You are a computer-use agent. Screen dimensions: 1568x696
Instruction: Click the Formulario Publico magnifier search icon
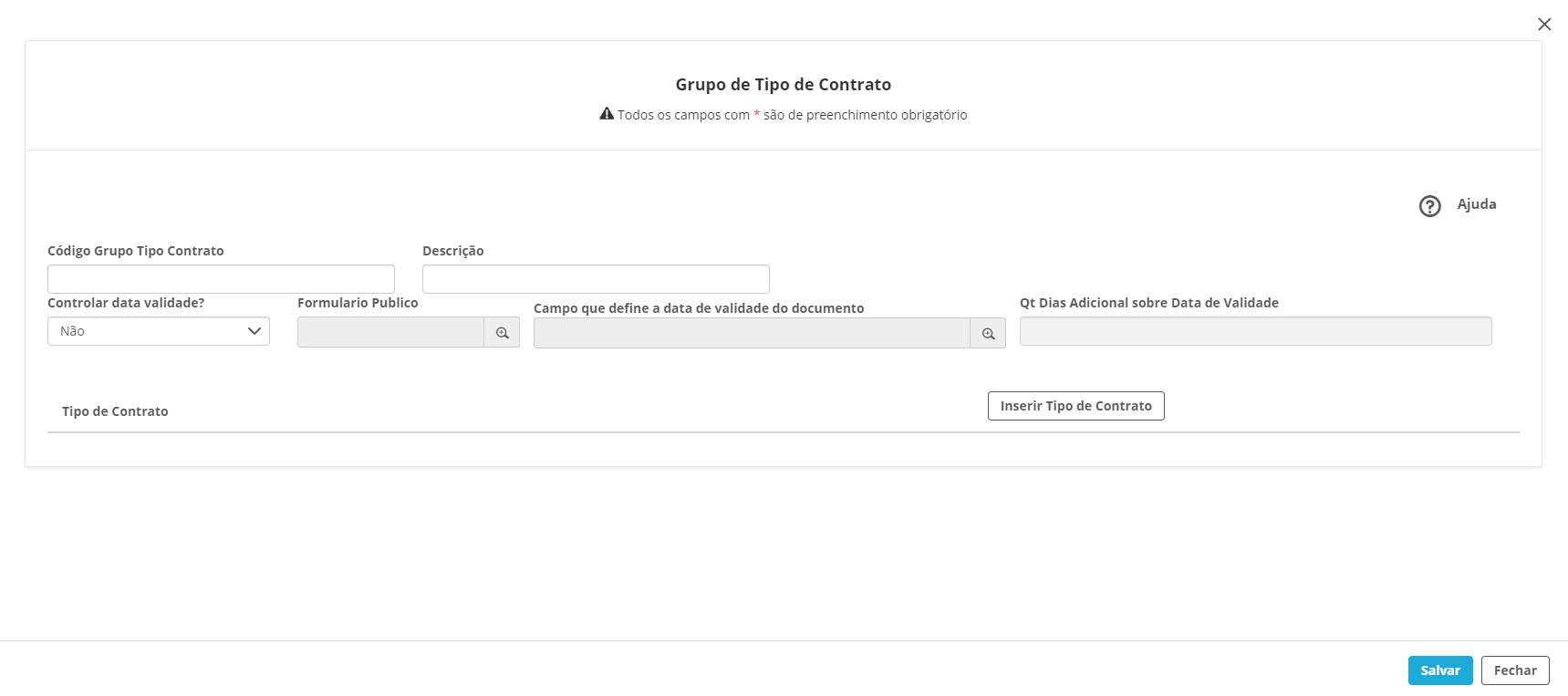tap(502, 333)
